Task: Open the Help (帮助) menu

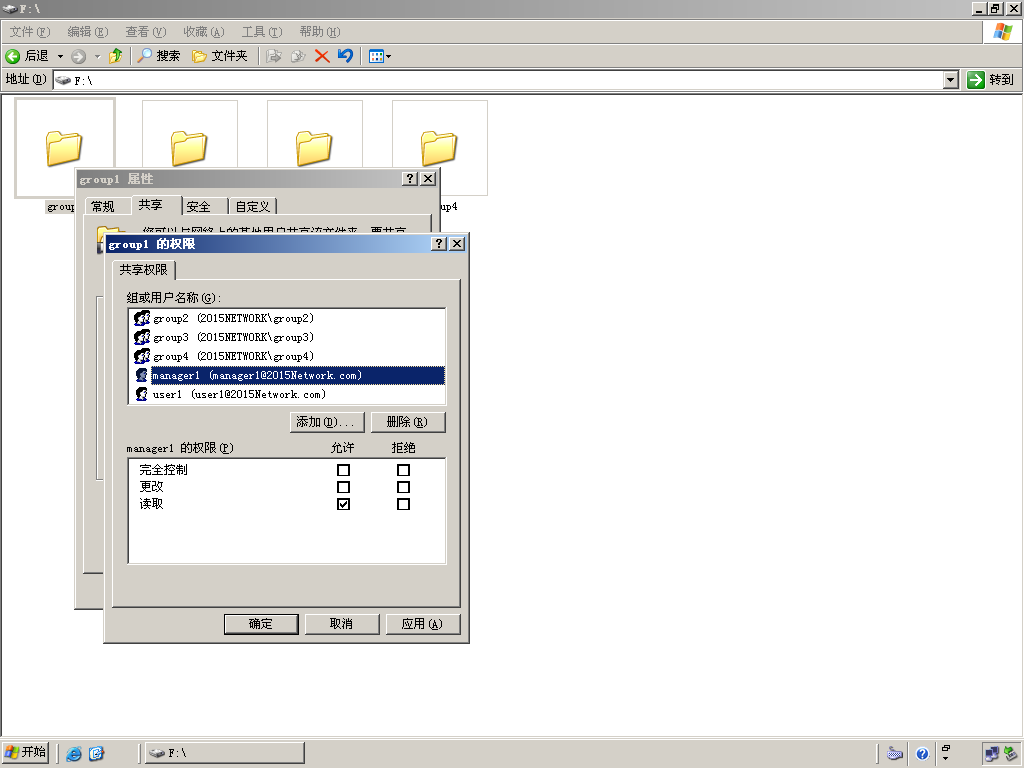Action: pos(319,31)
